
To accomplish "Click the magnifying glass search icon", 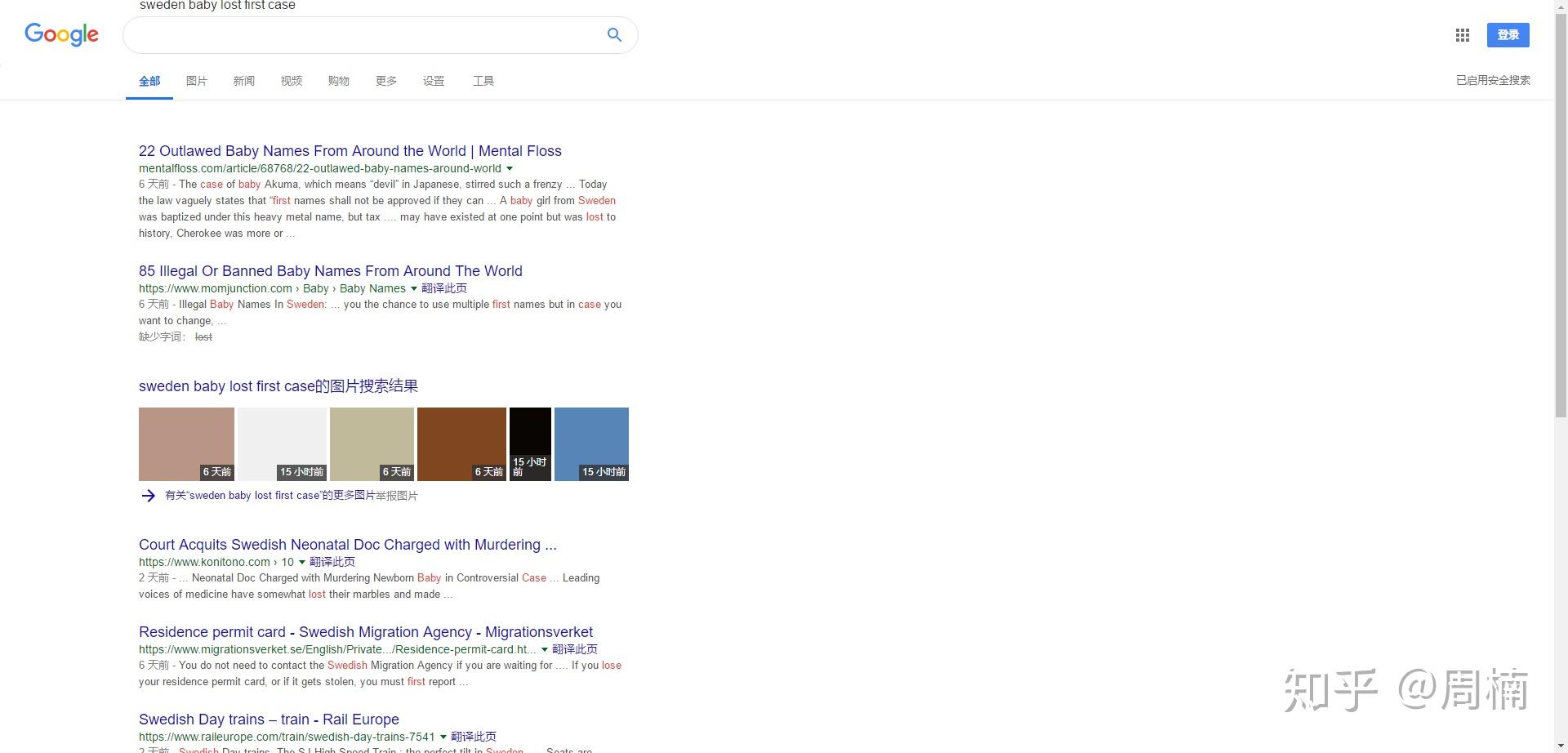I will click(x=614, y=35).
